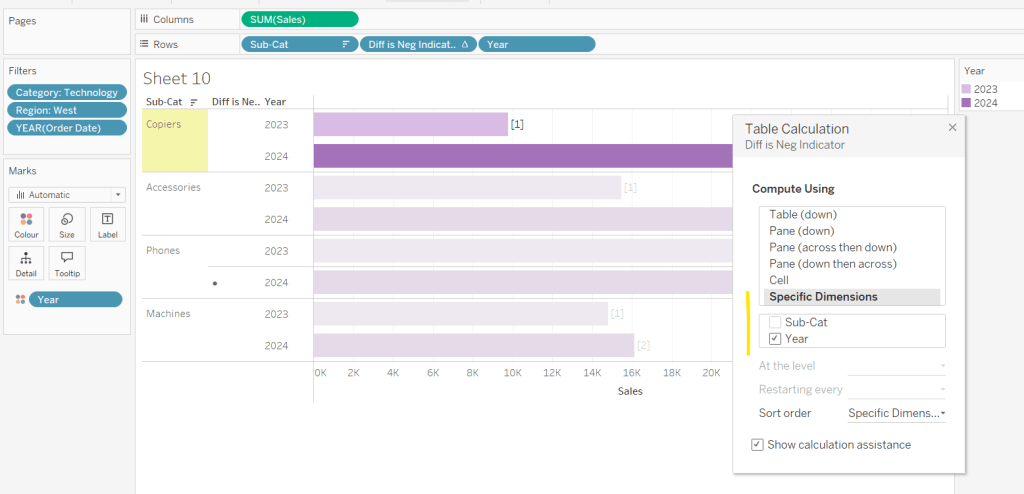Uncheck the Year dimension checkbox
The height and width of the screenshot is (494, 1024).
tap(775, 339)
